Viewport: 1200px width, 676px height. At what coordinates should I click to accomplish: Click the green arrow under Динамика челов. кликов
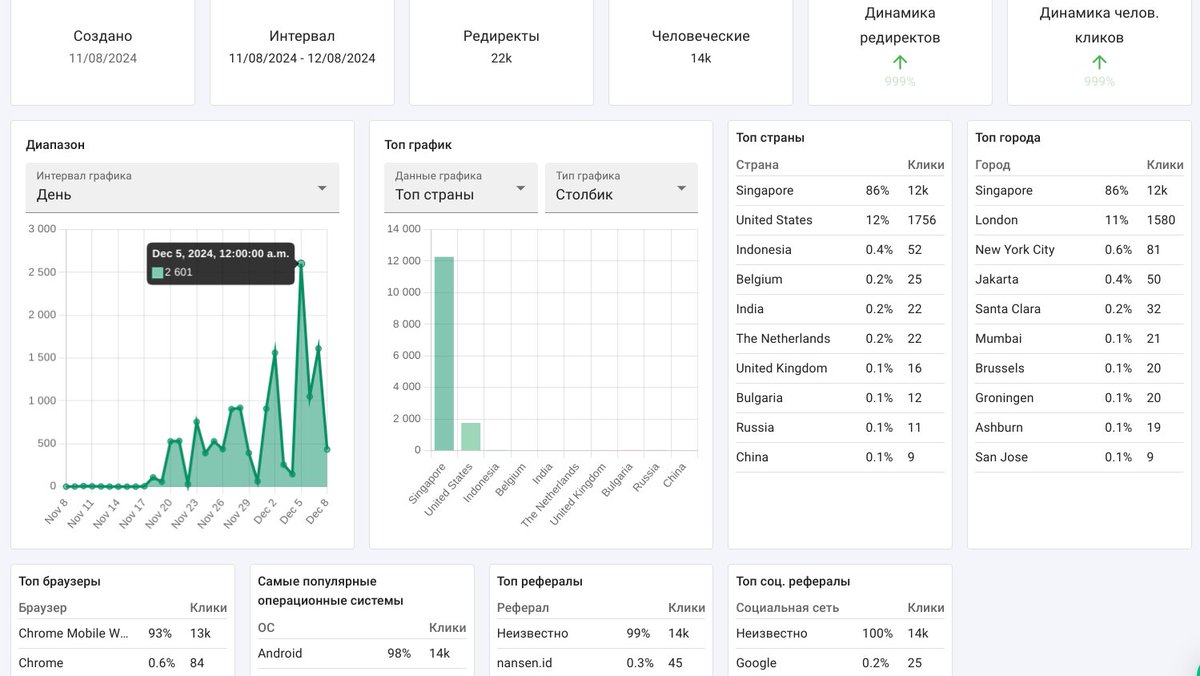1099,62
